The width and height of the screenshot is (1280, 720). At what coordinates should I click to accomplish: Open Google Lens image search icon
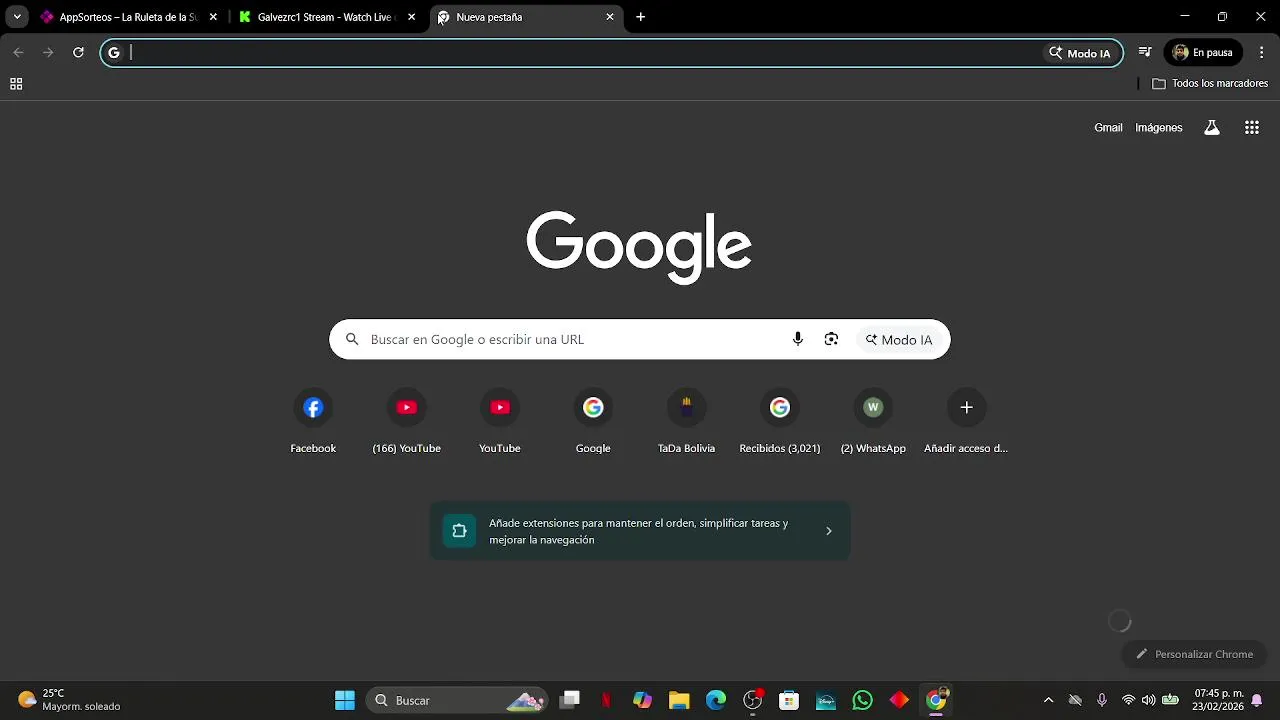[x=831, y=339]
